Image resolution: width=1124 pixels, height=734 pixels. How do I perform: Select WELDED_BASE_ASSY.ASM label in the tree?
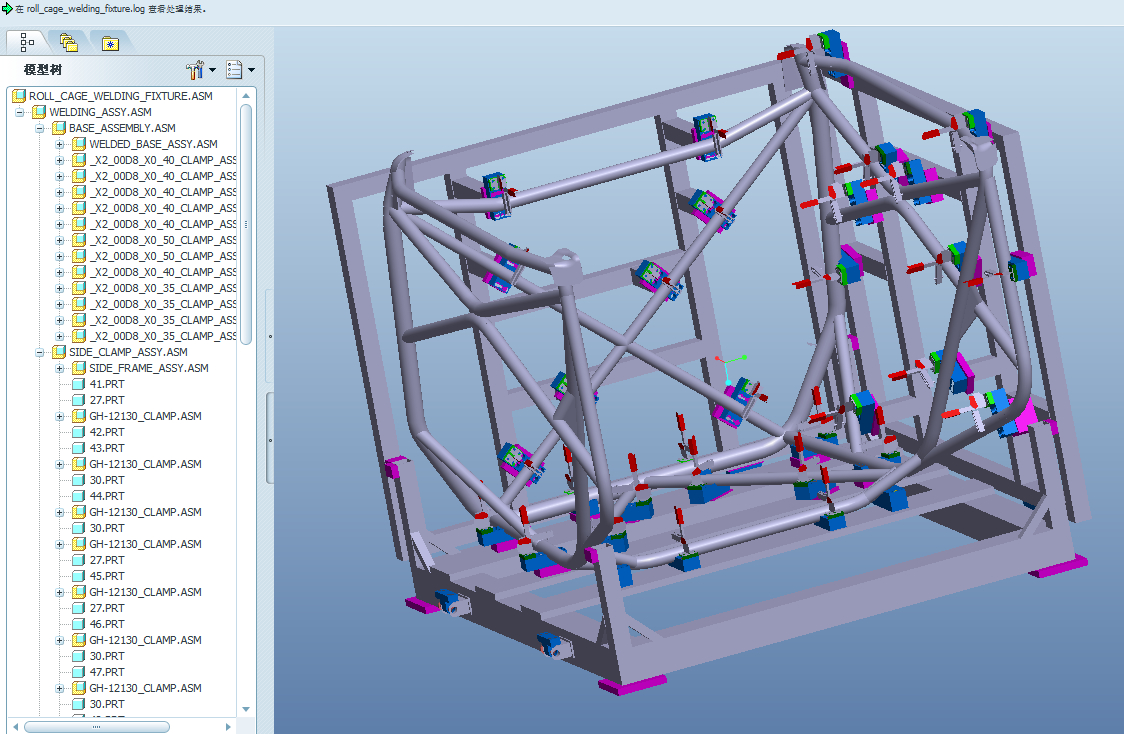click(153, 144)
